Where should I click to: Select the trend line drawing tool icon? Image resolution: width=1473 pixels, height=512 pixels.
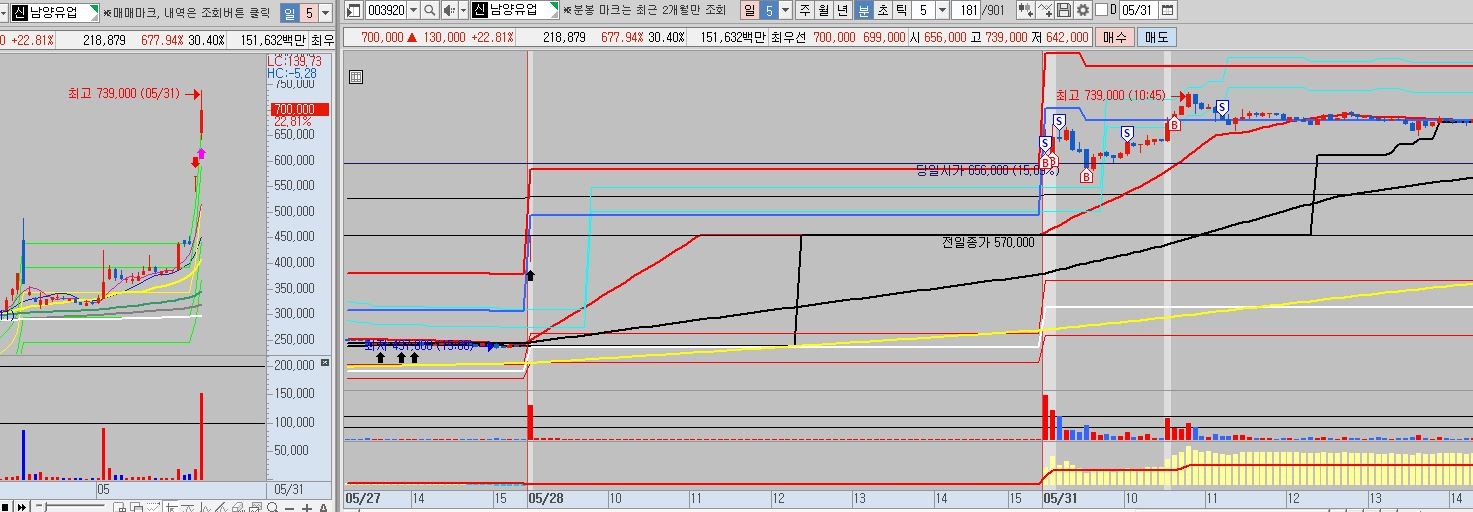pyautogui.click(x=1046, y=10)
